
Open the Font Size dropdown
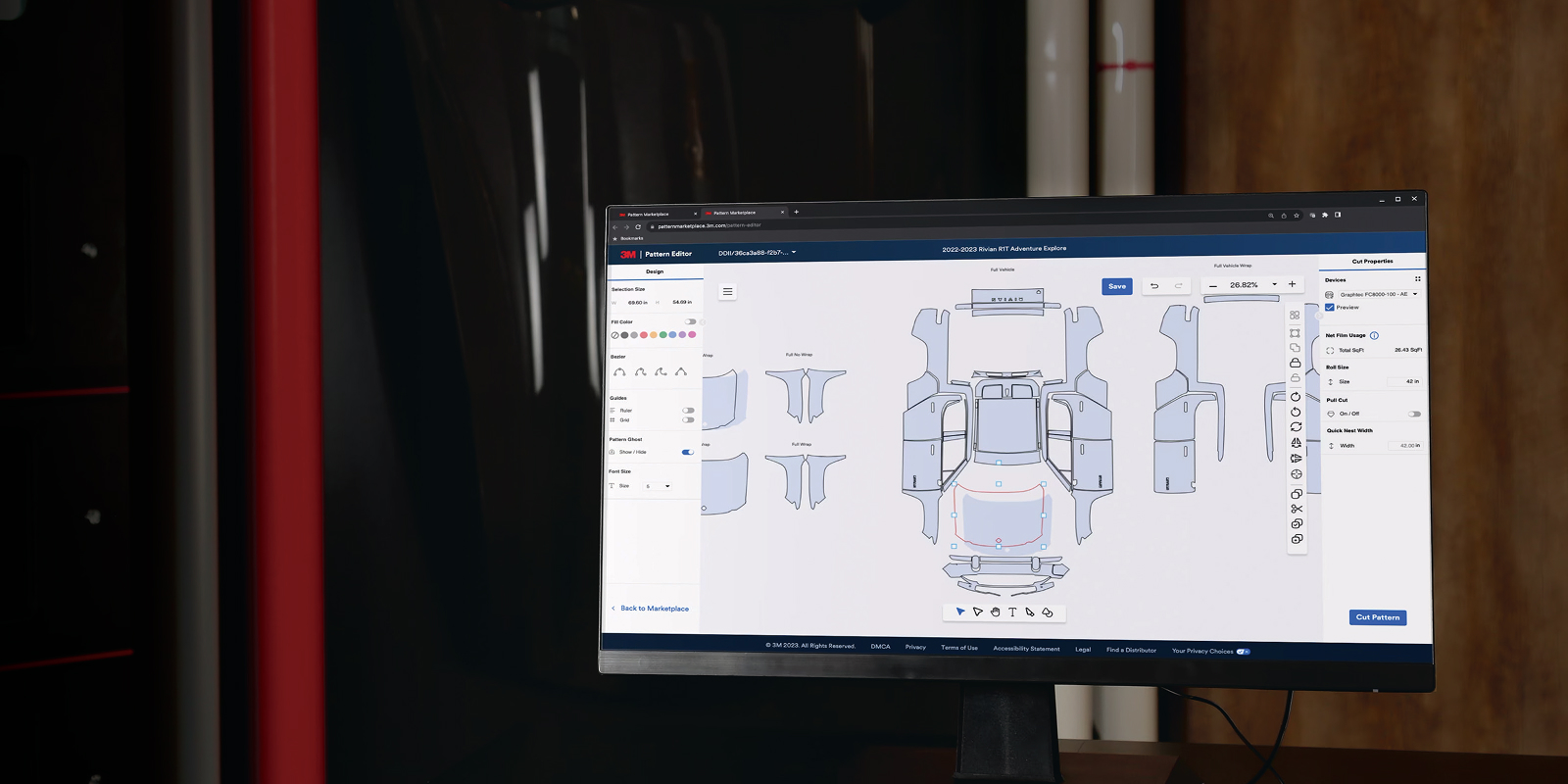click(x=658, y=486)
